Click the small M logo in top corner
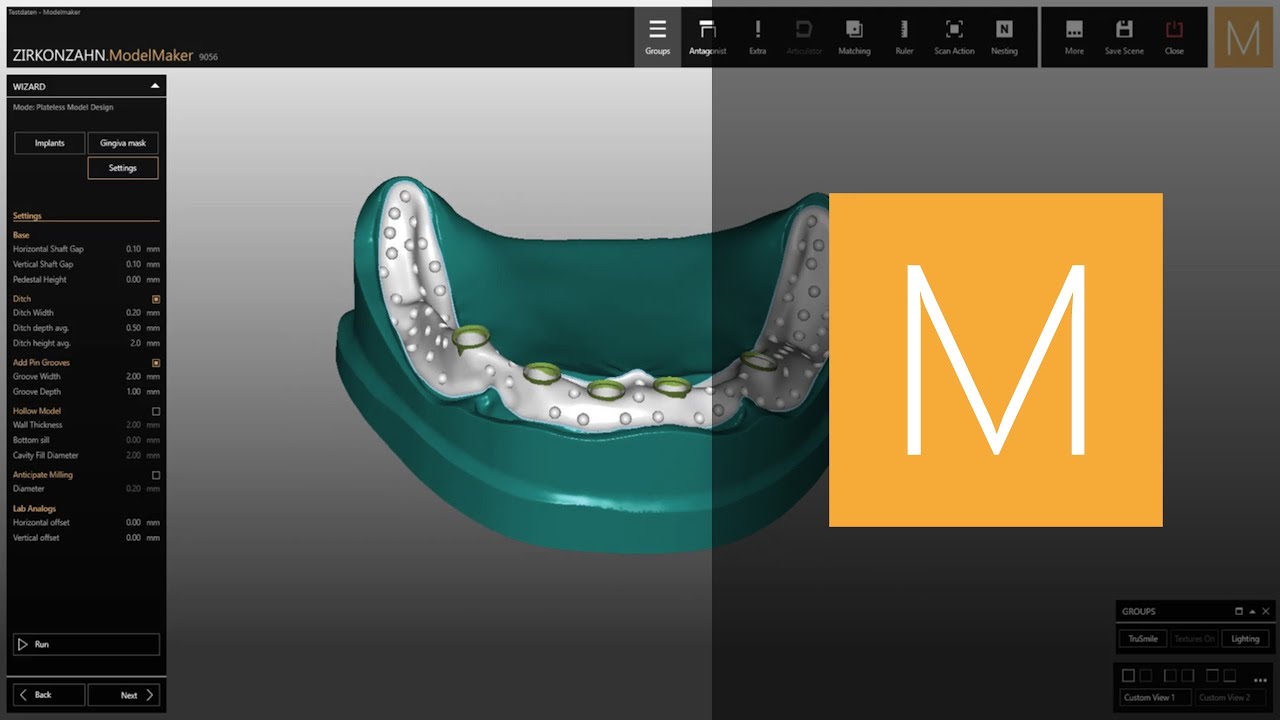Viewport: 1280px width, 720px height. (x=1244, y=38)
